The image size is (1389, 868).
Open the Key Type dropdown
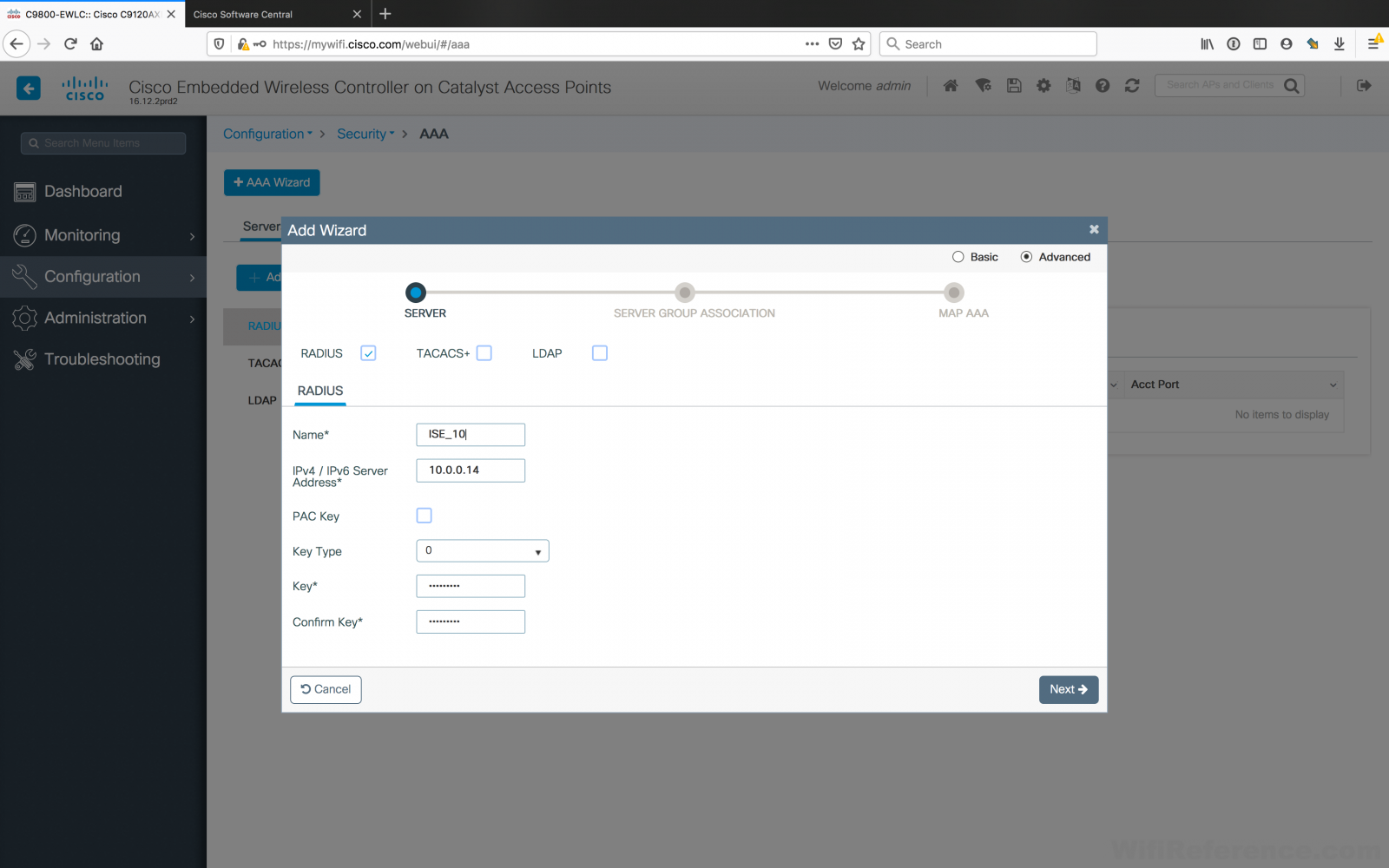pyautogui.click(x=482, y=550)
